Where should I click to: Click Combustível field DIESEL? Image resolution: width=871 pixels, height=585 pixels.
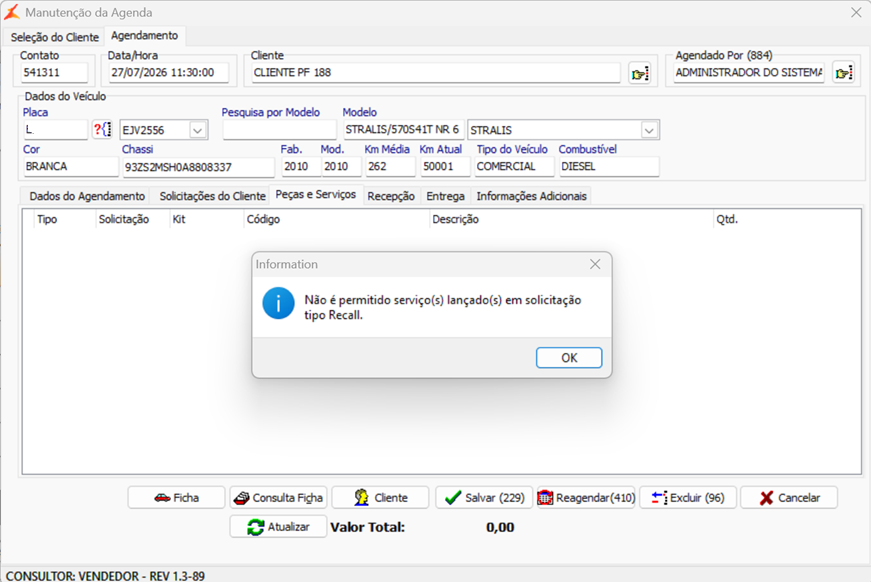(609, 167)
